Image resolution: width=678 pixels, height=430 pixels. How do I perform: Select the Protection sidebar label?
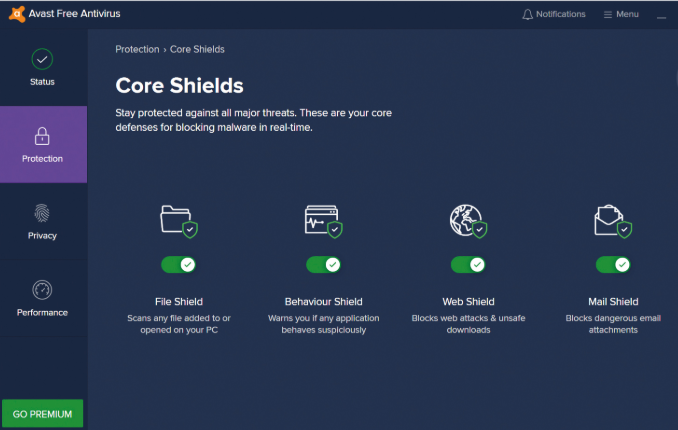(x=42, y=159)
